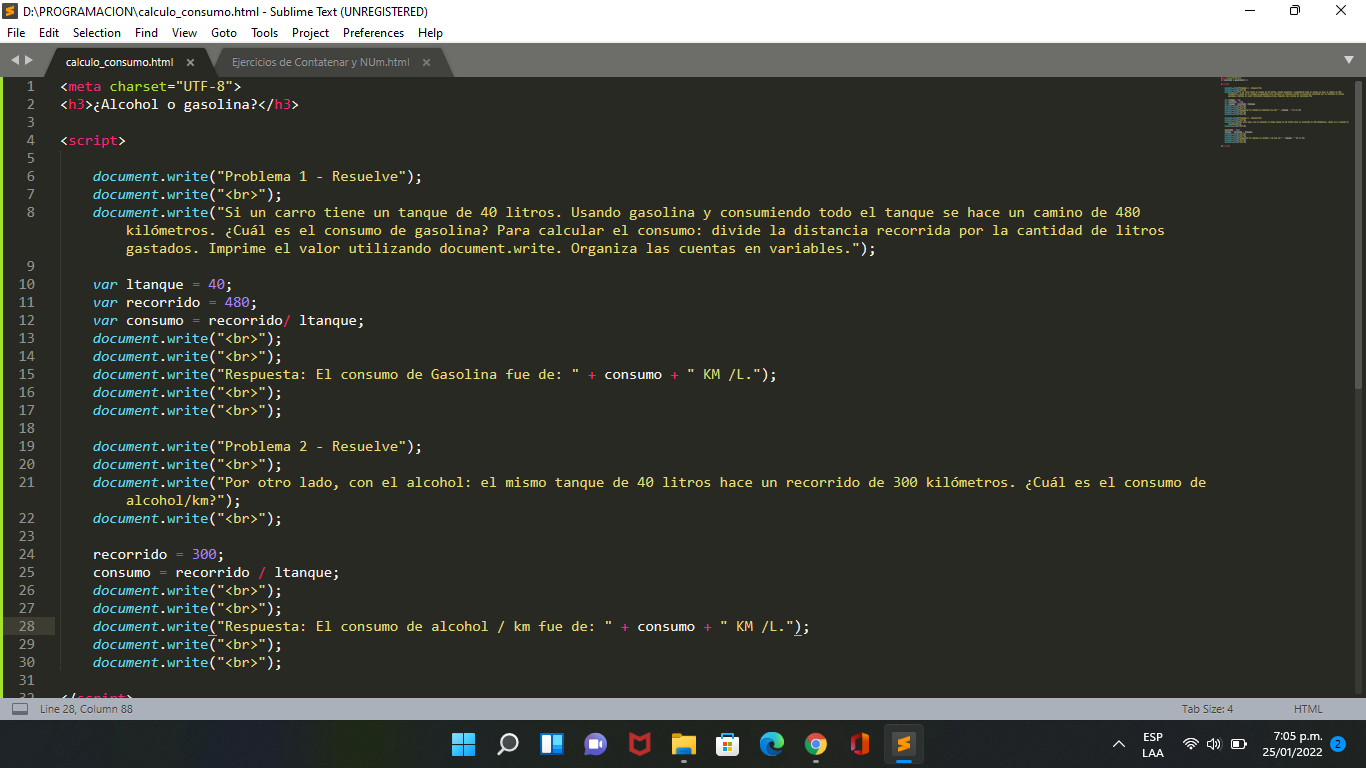Place cursor on 'var recorrido = 480;' line
This screenshot has width=1366, height=768.
coord(175,302)
